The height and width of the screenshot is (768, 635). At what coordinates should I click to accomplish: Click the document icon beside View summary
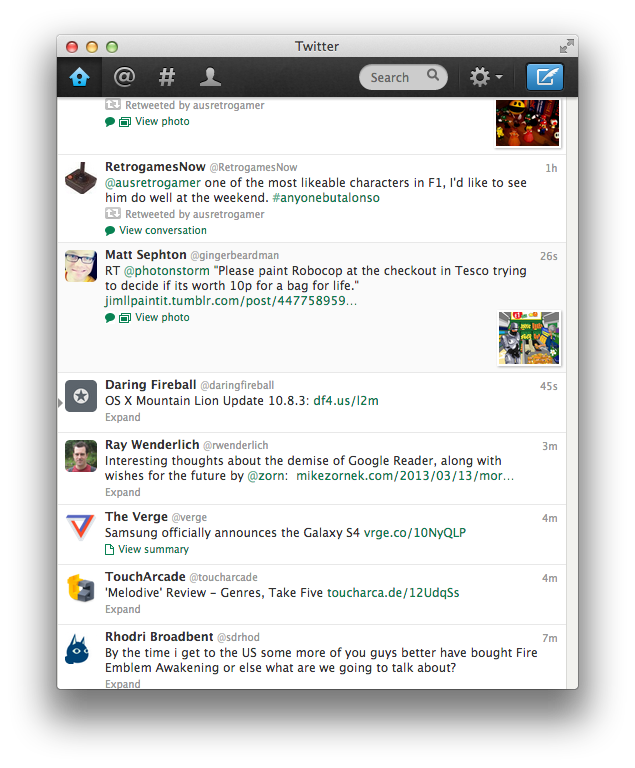[109, 550]
